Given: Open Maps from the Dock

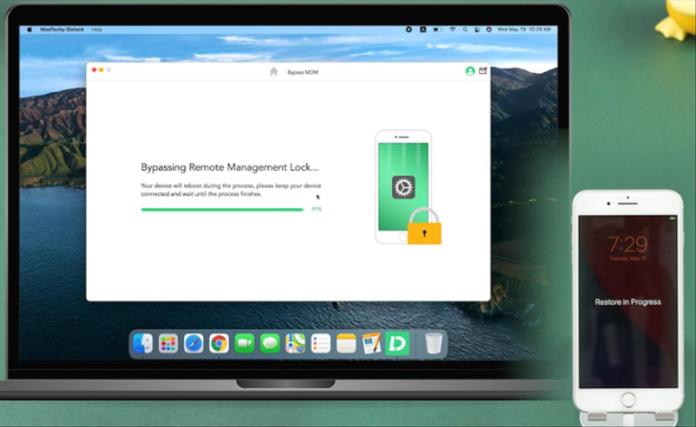Looking at the screenshot, I should pyautogui.click(x=295, y=344).
